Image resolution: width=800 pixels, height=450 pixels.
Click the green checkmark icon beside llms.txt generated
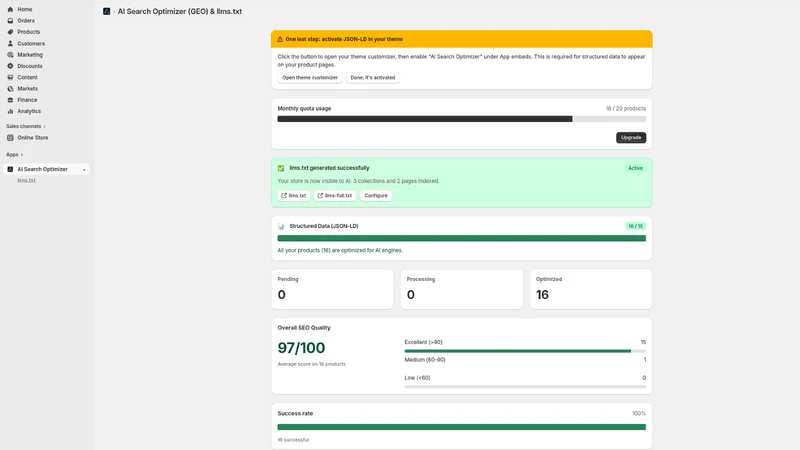point(281,168)
